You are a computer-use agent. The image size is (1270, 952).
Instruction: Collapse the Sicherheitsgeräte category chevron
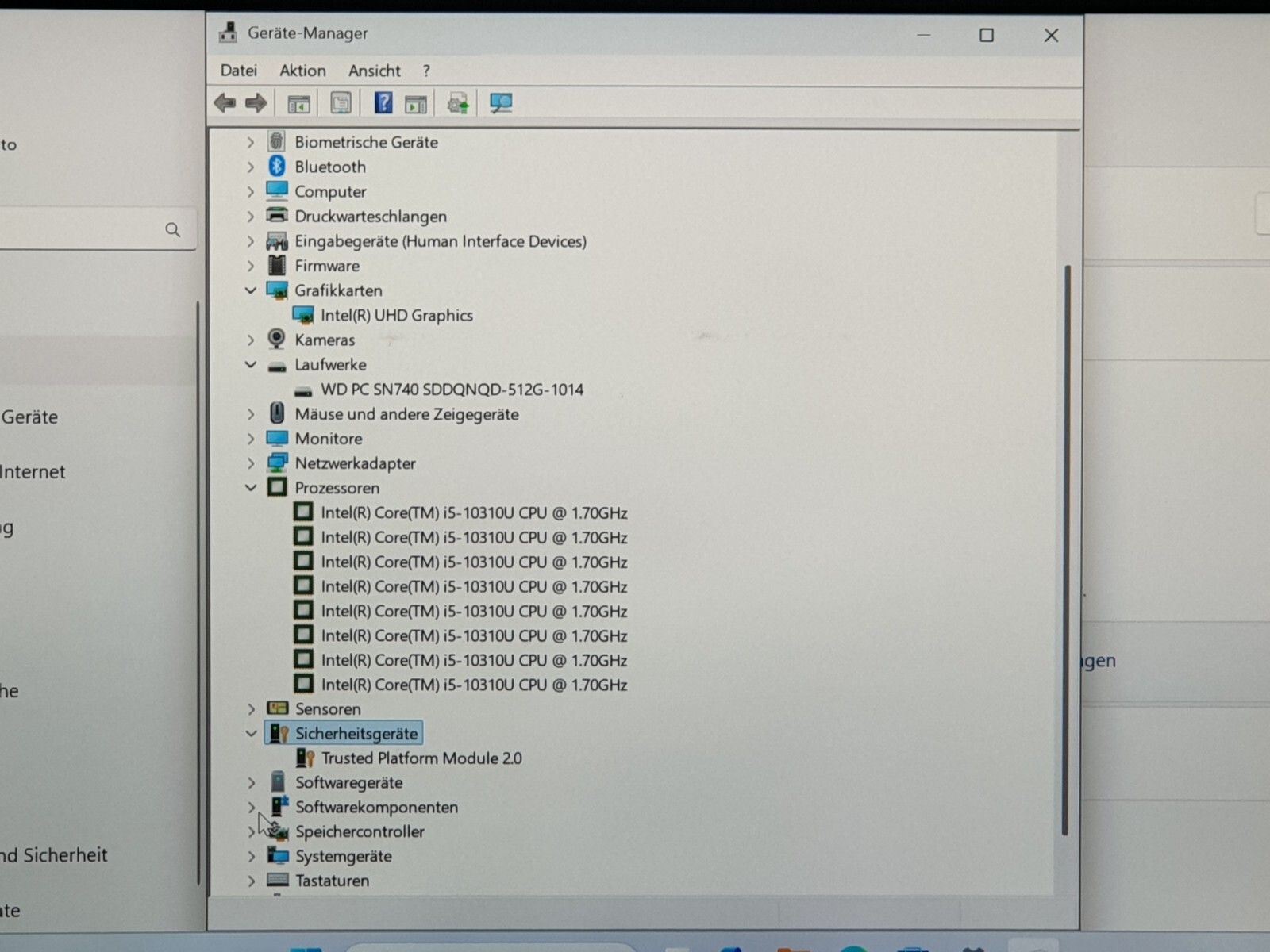click(252, 733)
